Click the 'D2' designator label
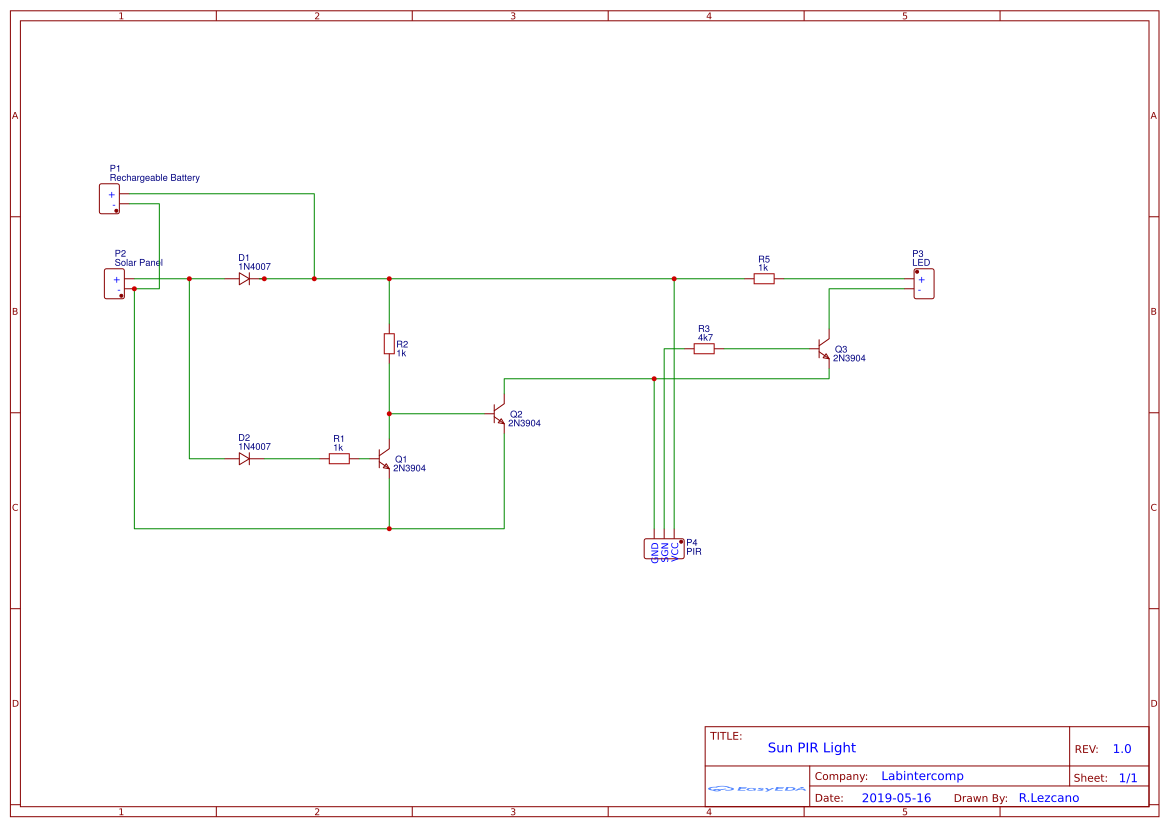The image size is (1169, 827). [244, 438]
